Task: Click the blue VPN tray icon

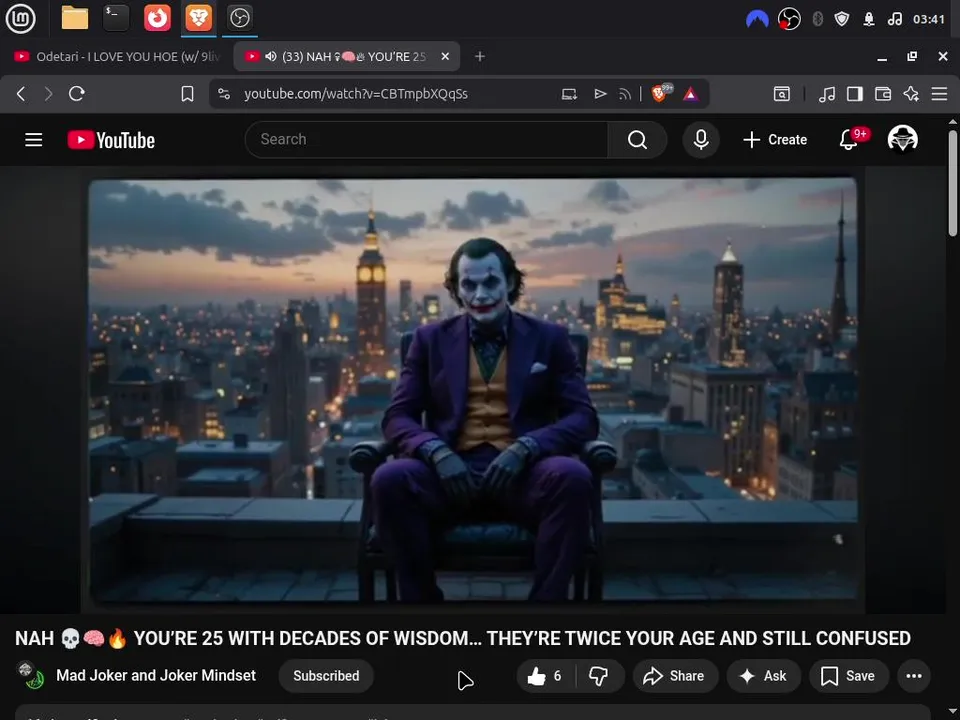Action: pos(757,20)
